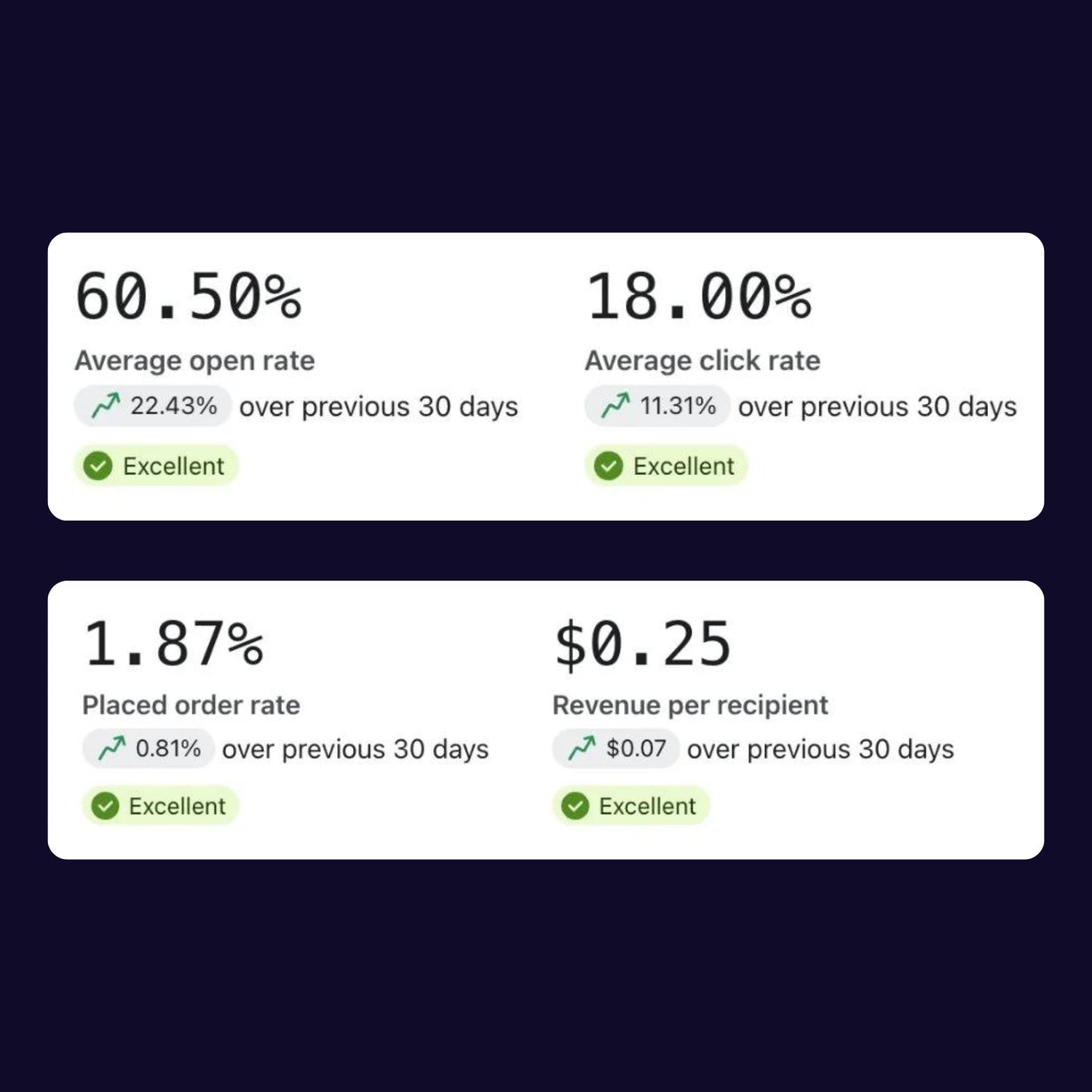Click the 18.00% click rate value
This screenshot has height=1092, width=1092.
pos(699,296)
